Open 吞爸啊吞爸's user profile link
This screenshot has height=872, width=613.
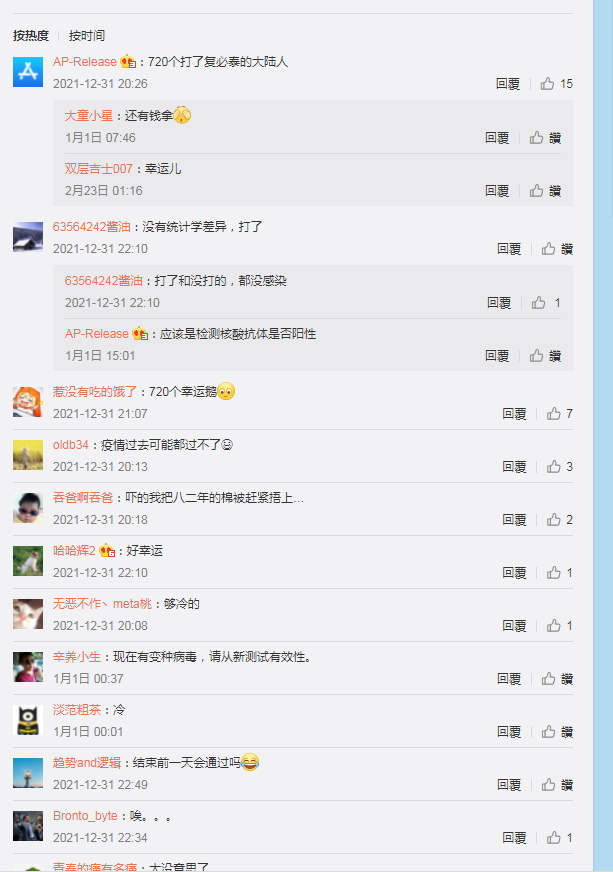point(83,497)
